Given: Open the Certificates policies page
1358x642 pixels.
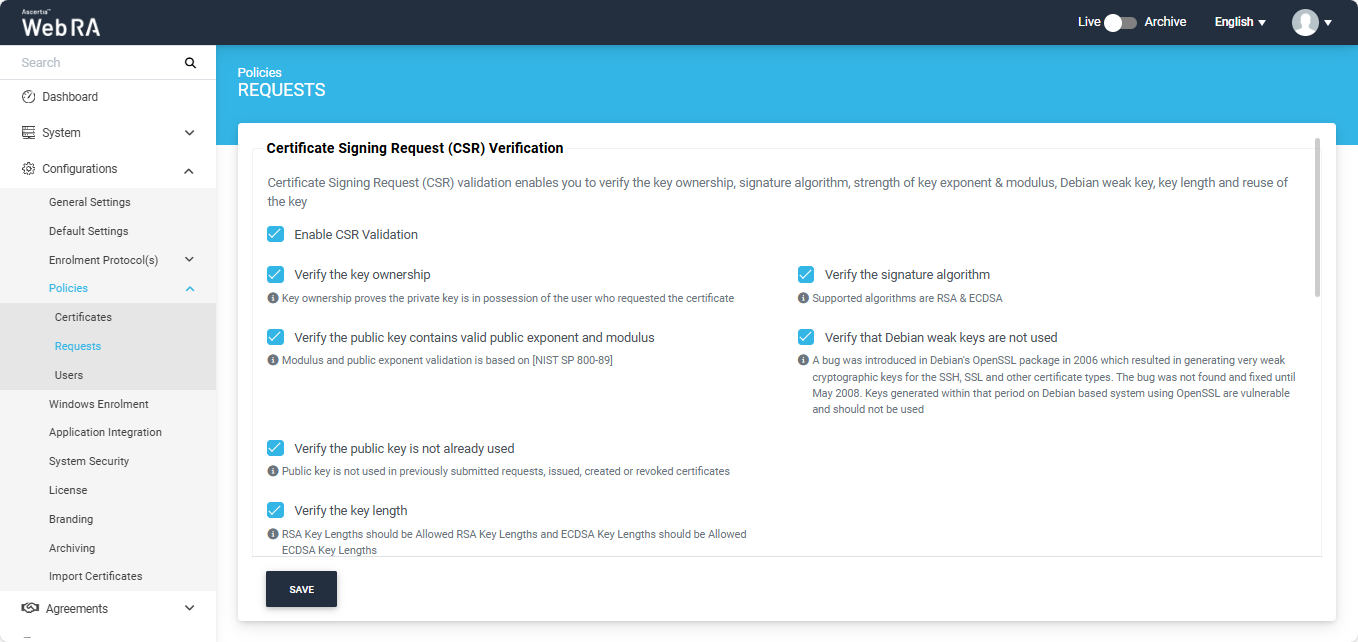Looking at the screenshot, I should click(x=83, y=317).
